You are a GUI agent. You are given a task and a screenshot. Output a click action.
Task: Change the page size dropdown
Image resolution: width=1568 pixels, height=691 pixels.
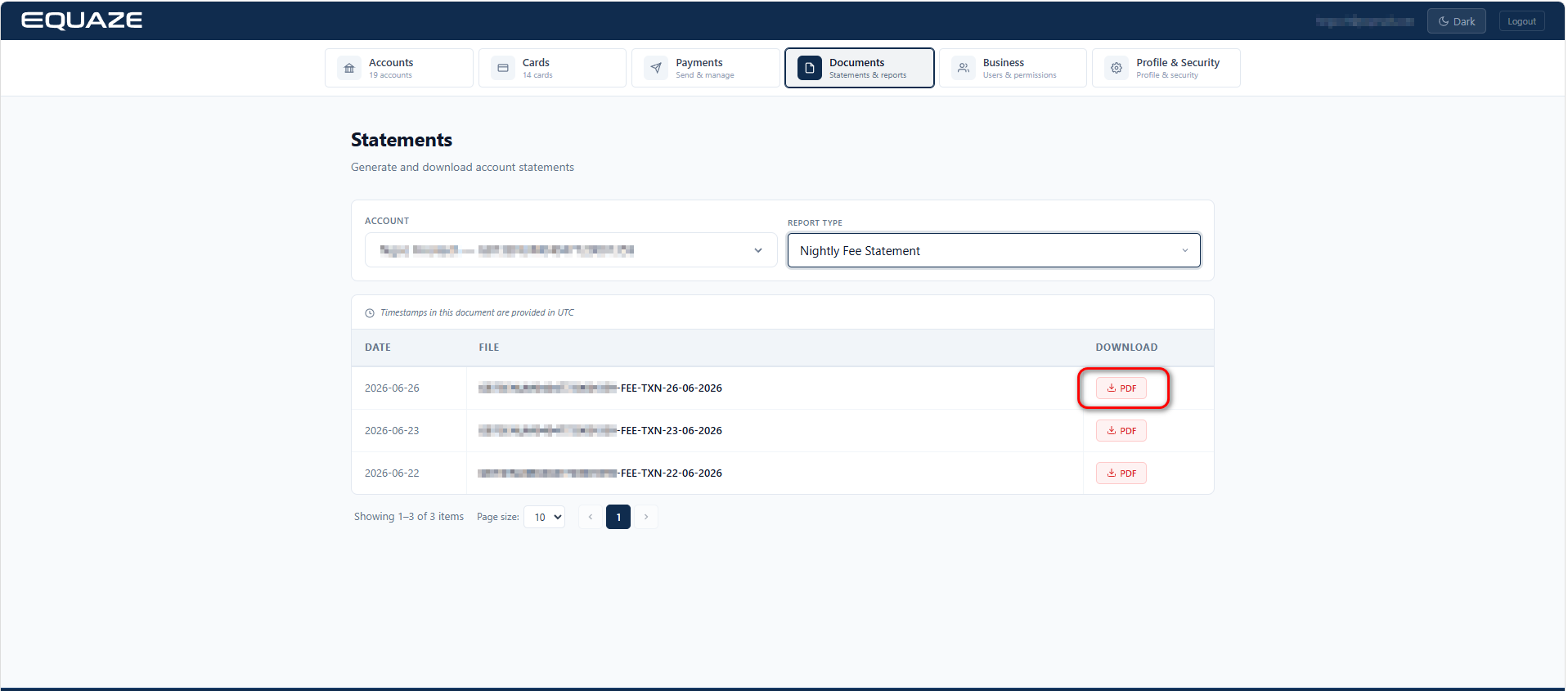coord(544,517)
